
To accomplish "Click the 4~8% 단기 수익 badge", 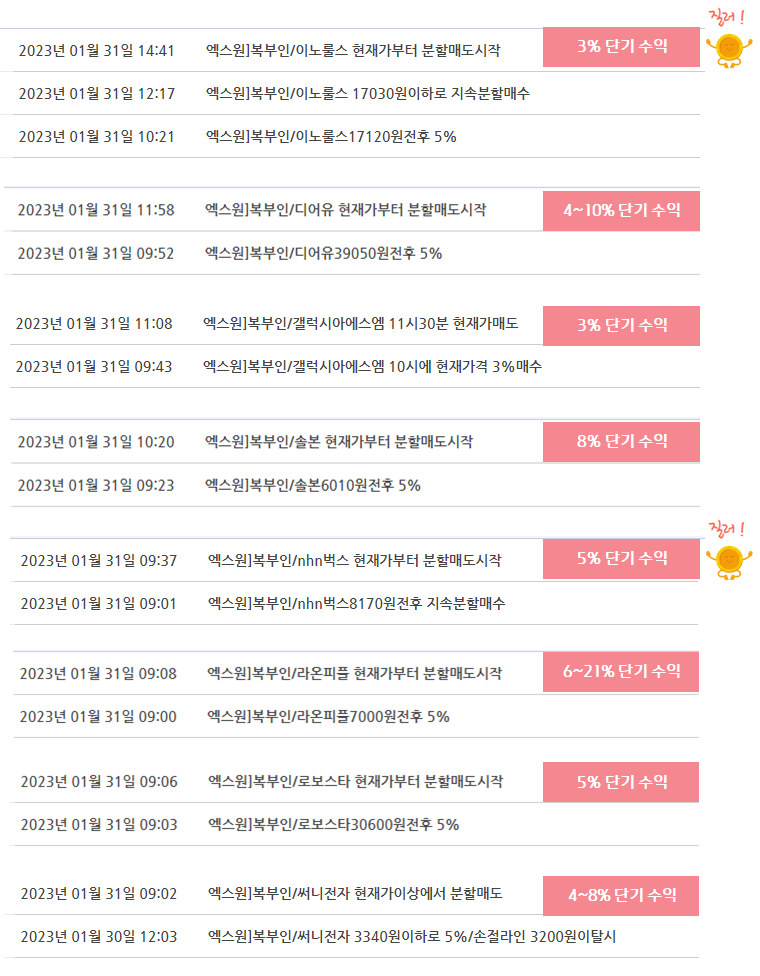I will pos(621,896).
